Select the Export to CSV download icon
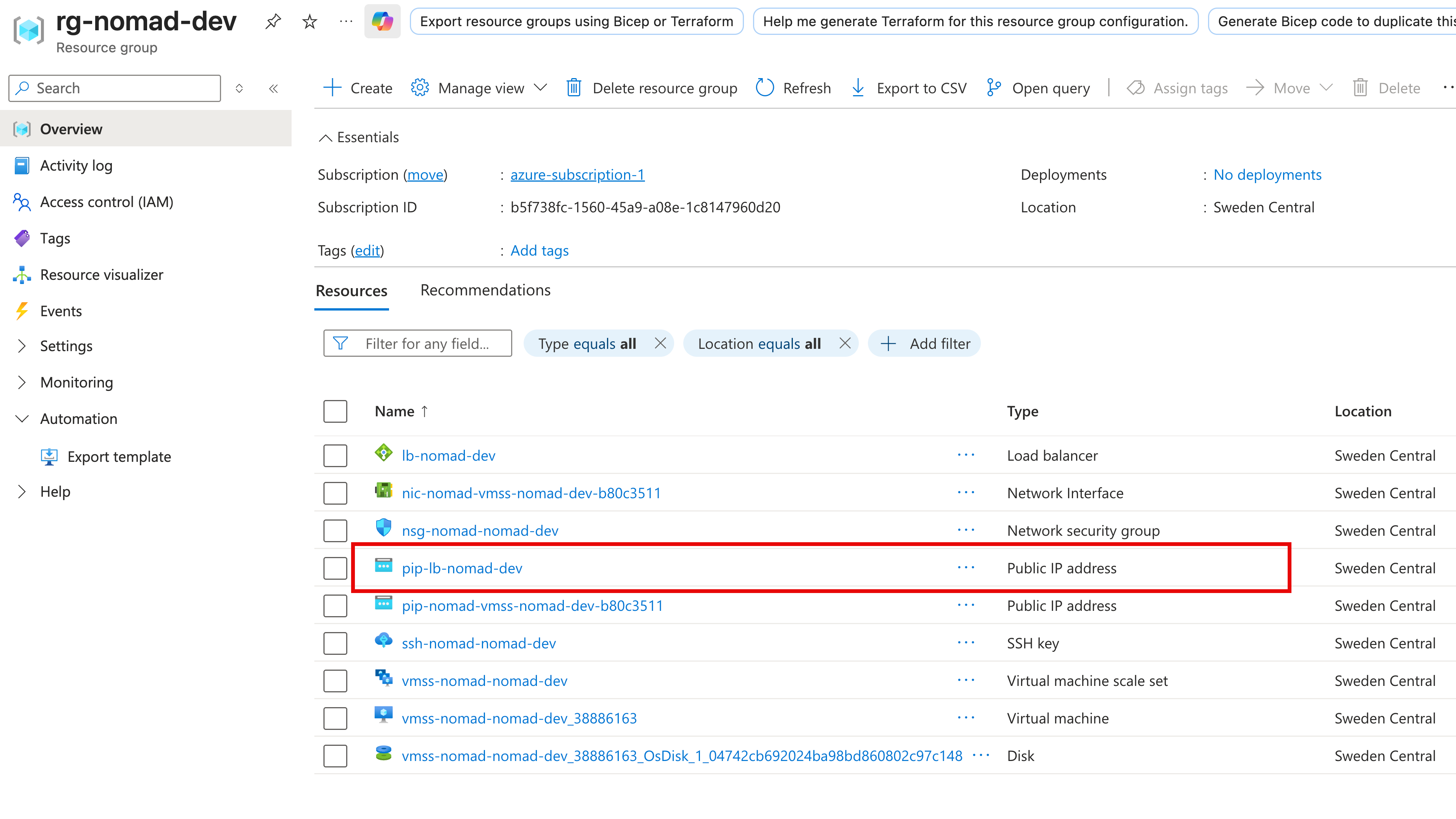The width and height of the screenshot is (1456, 819). pos(858,88)
